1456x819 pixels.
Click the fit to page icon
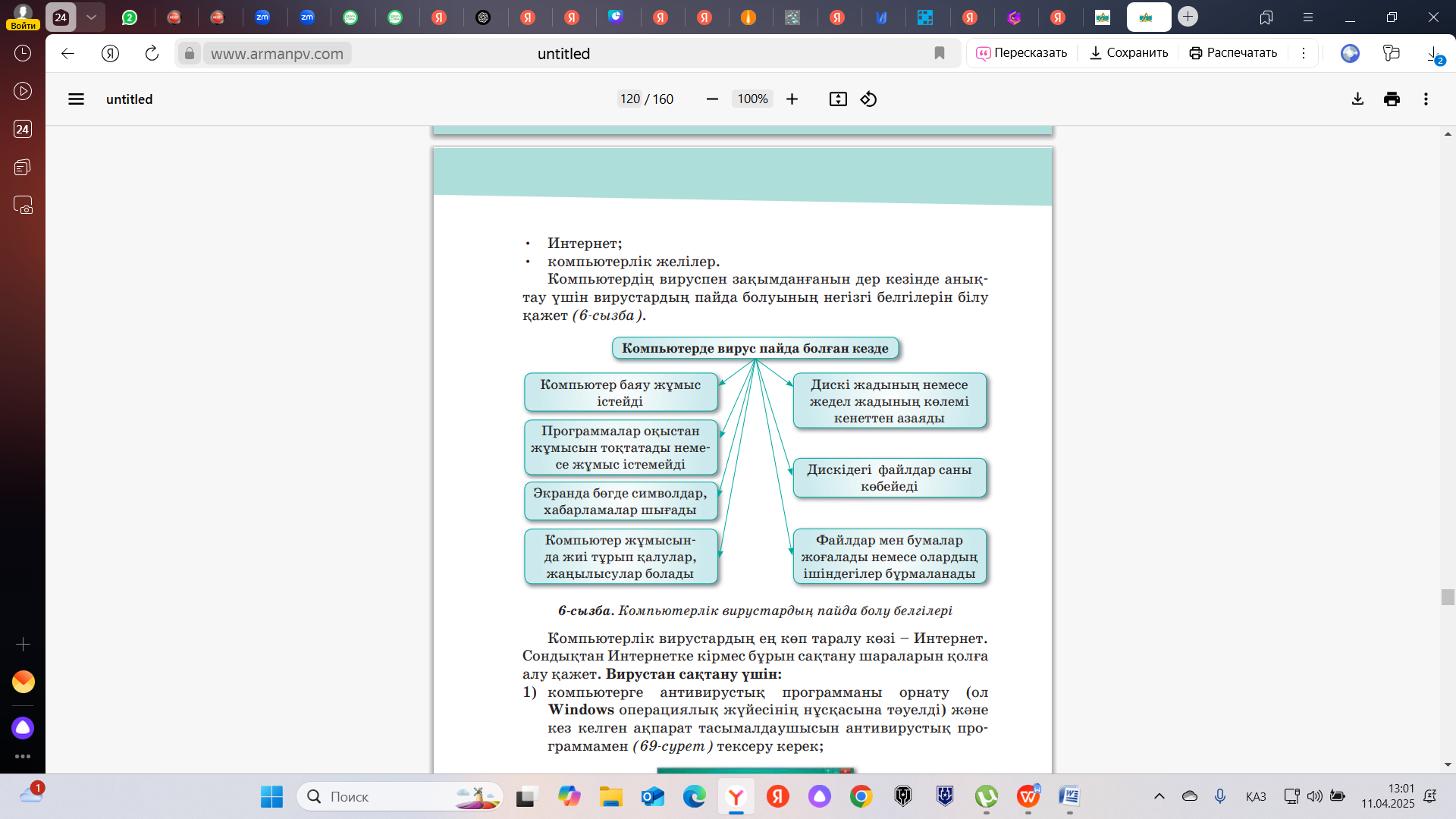(x=838, y=99)
